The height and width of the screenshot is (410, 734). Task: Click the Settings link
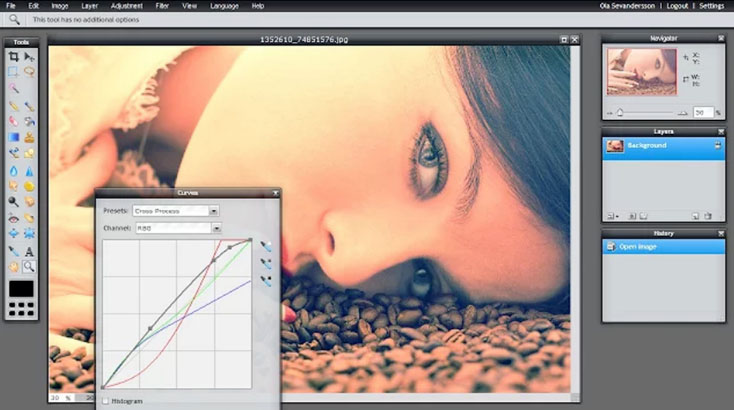click(x=712, y=6)
